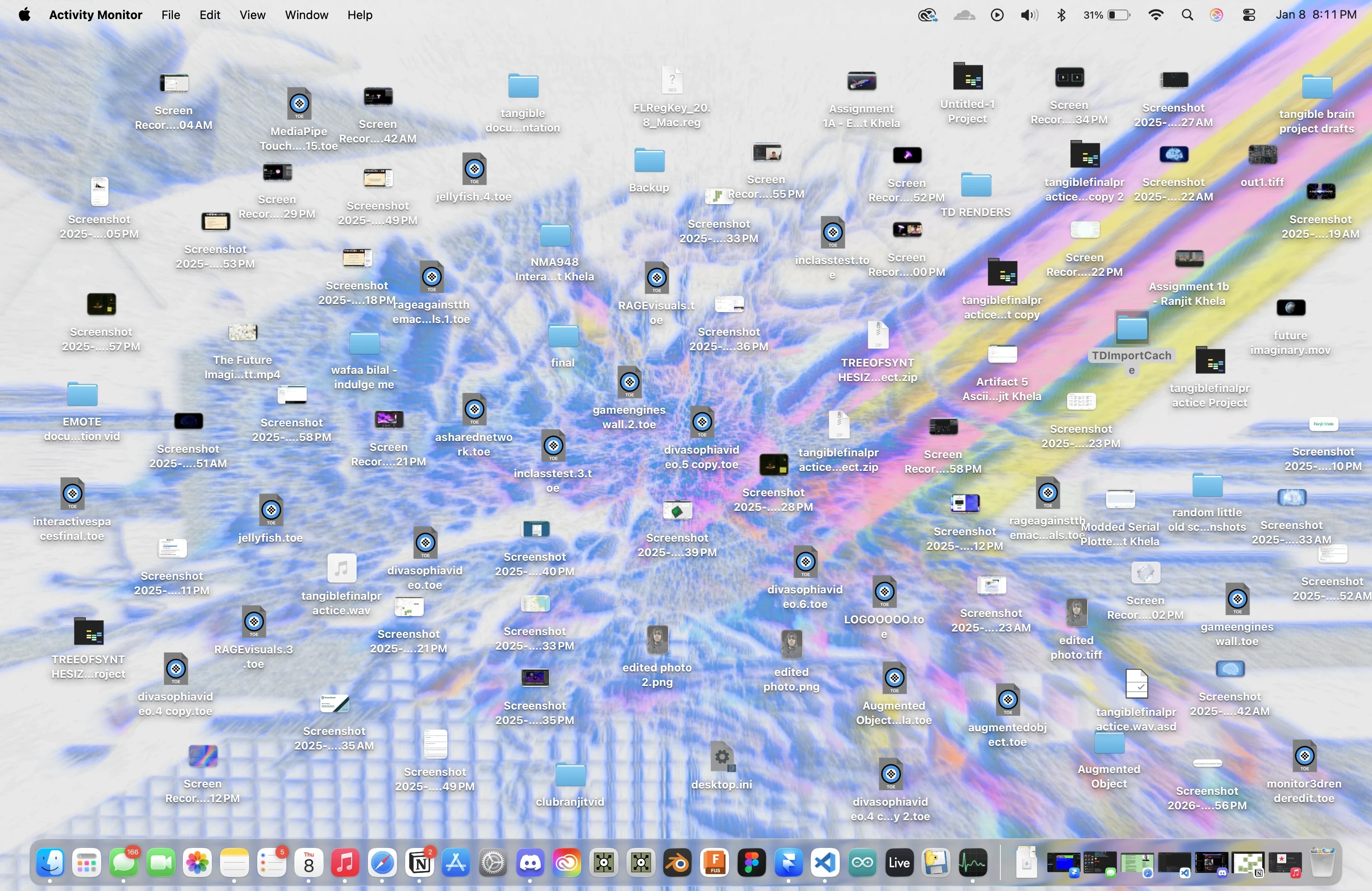This screenshot has width=1372, height=891.
Task: Open Figma from the Dock
Action: [752, 863]
